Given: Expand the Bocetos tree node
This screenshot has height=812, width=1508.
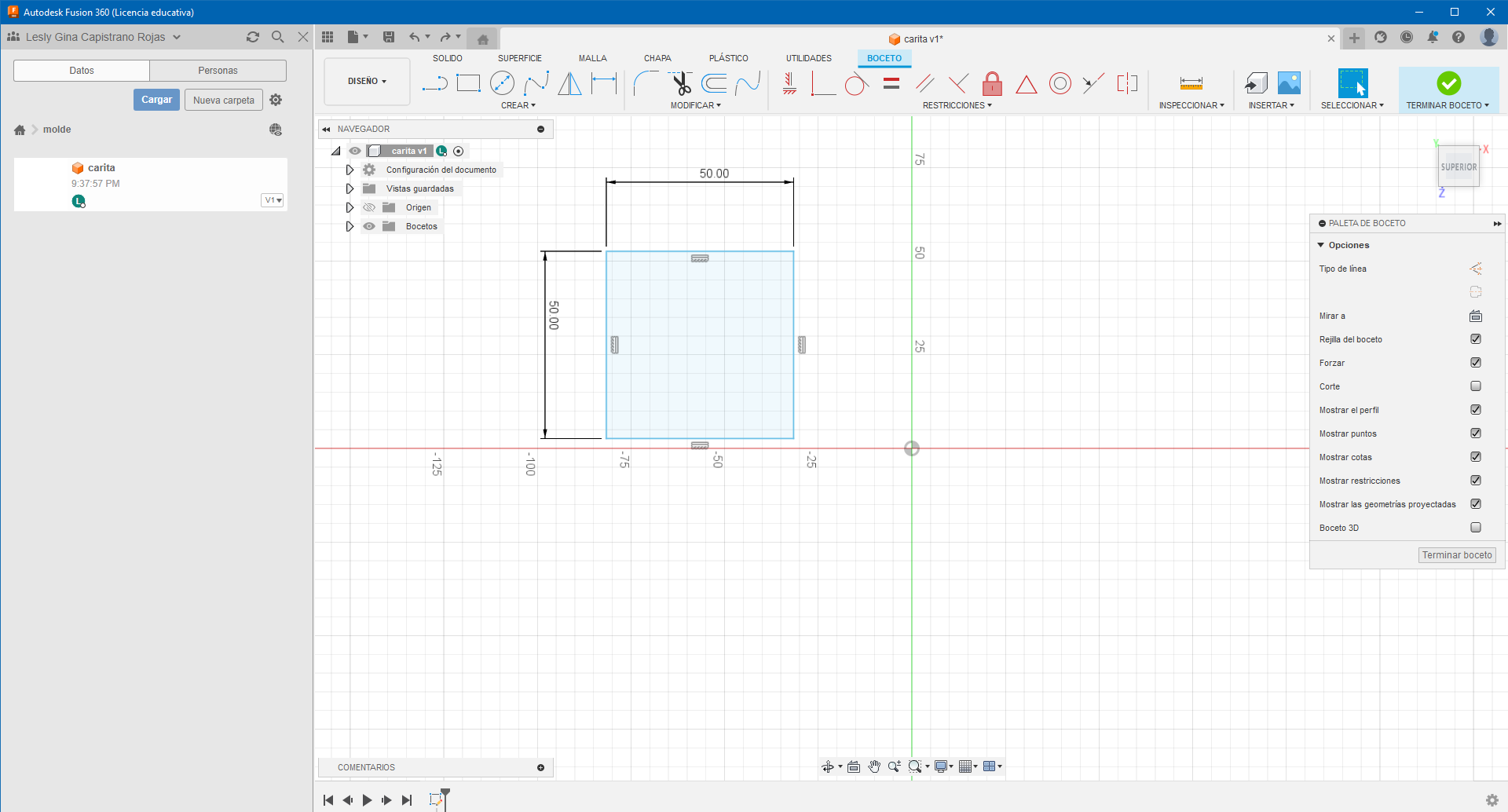Looking at the screenshot, I should pos(350,226).
